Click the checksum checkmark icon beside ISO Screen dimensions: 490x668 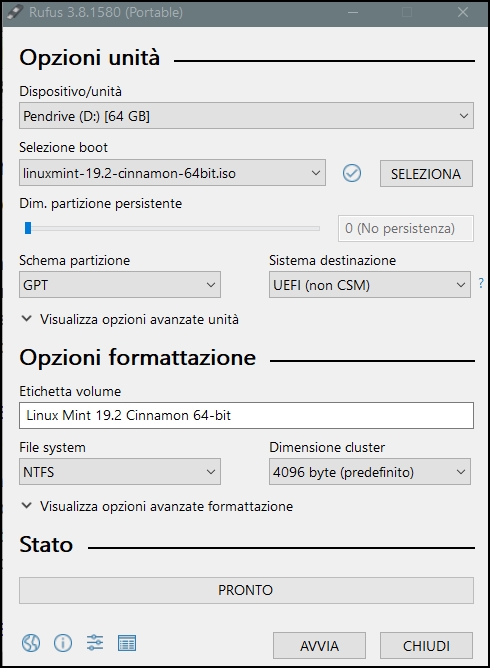[x=352, y=173]
